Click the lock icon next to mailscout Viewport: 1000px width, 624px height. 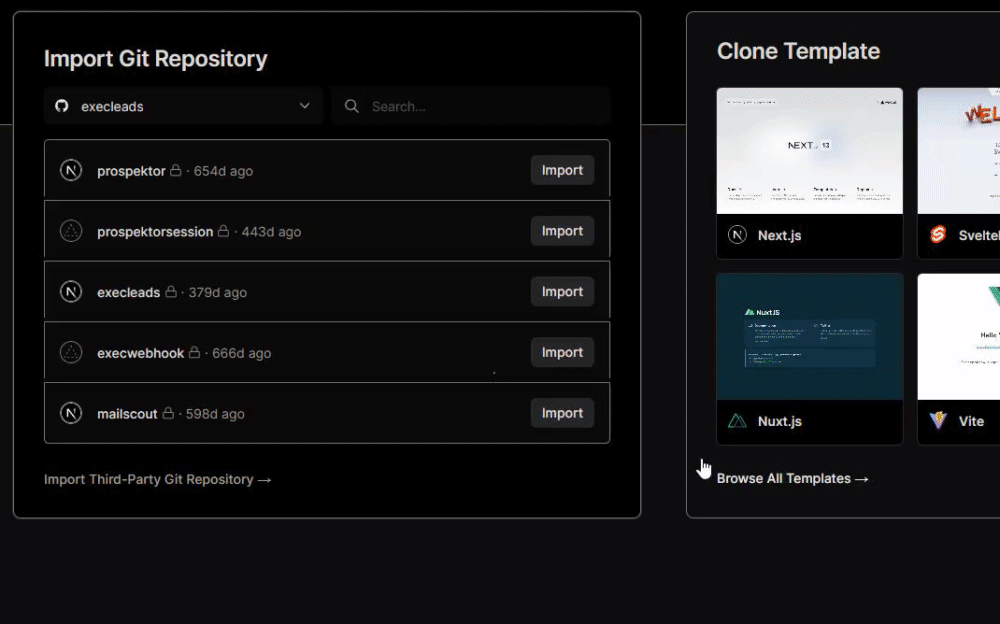pyautogui.click(x=168, y=412)
